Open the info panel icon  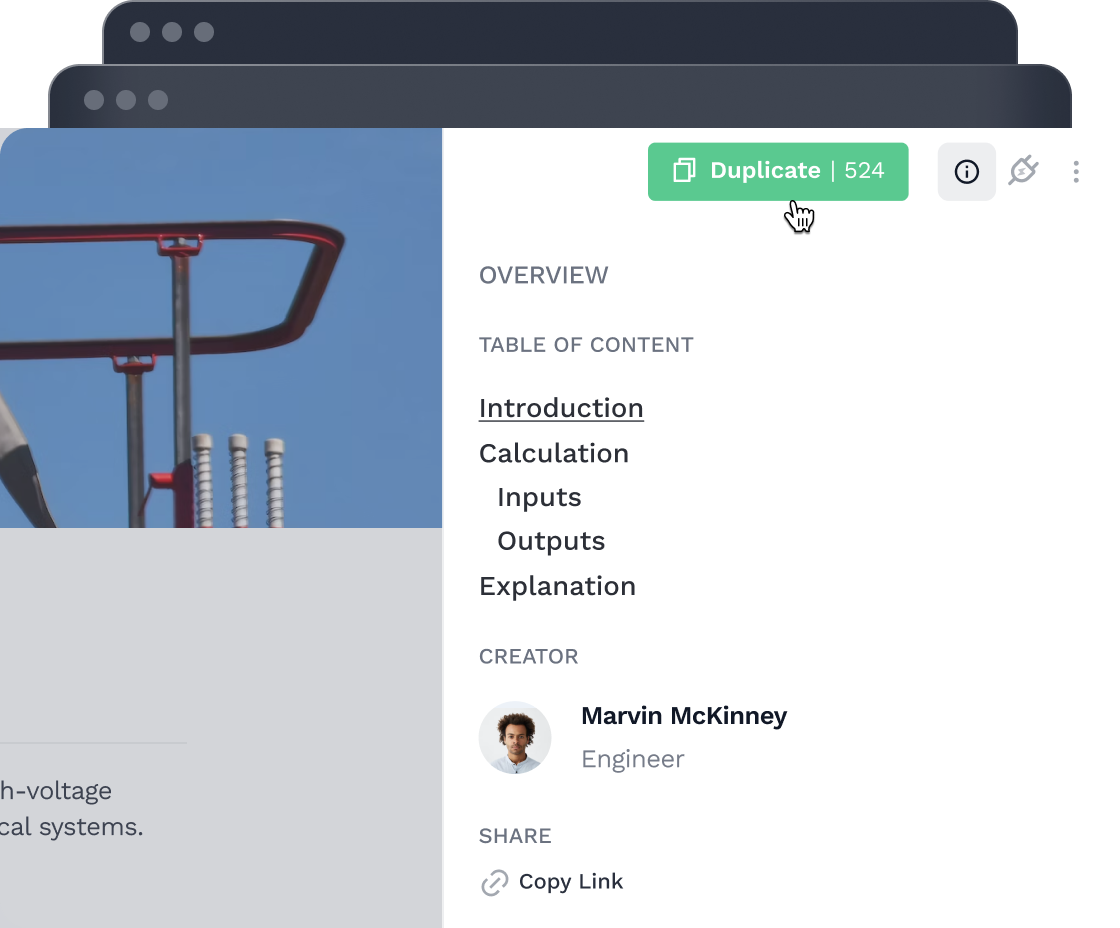point(966,172)
